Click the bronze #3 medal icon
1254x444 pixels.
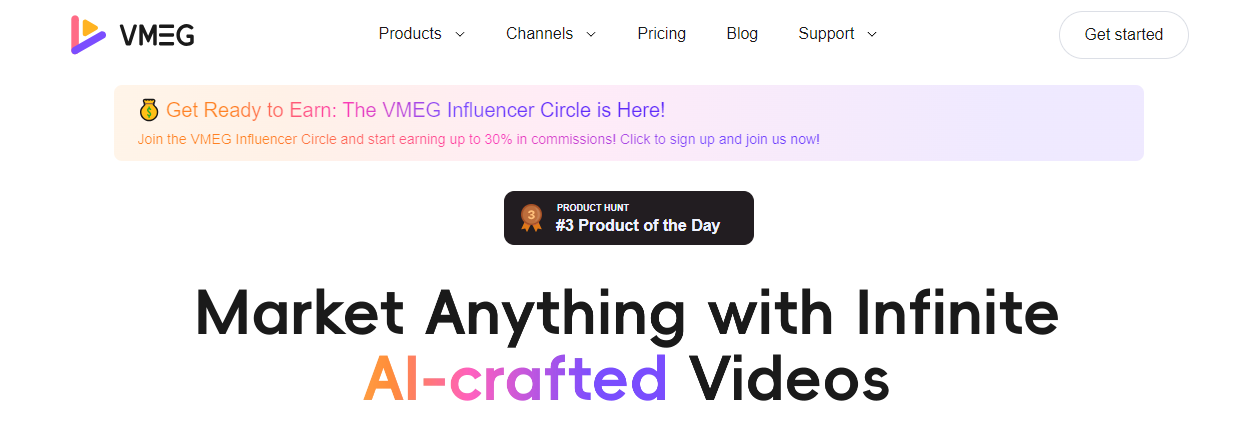[x=531, y=217]
